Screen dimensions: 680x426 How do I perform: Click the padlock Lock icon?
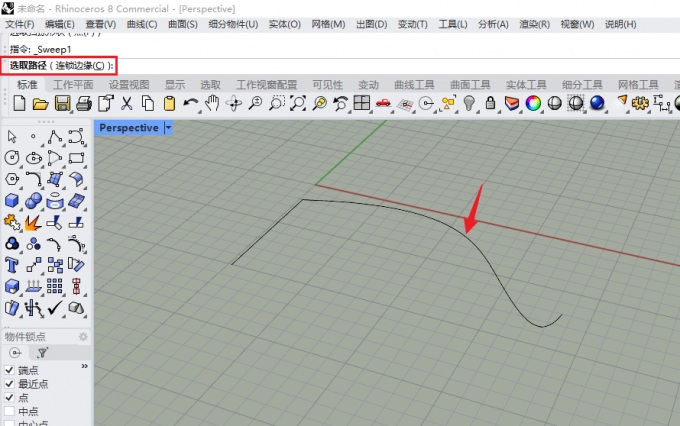[490, 103]
